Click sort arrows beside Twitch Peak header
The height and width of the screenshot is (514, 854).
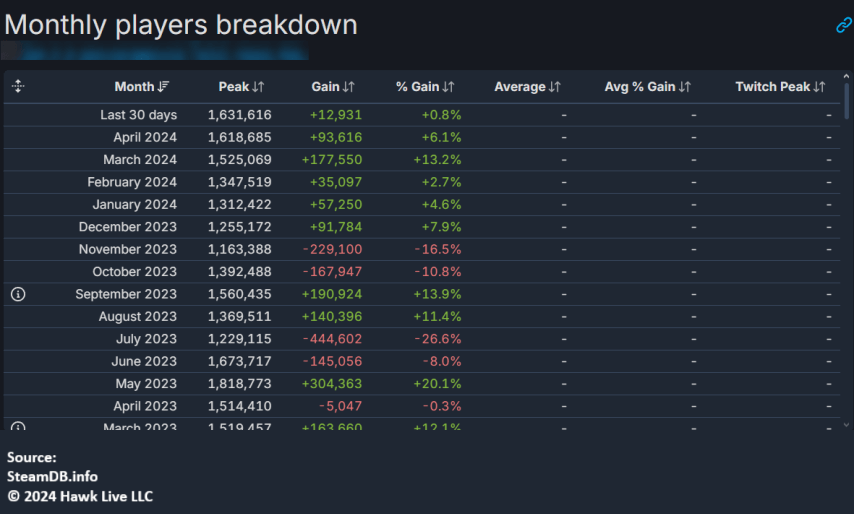click(820, 87)
